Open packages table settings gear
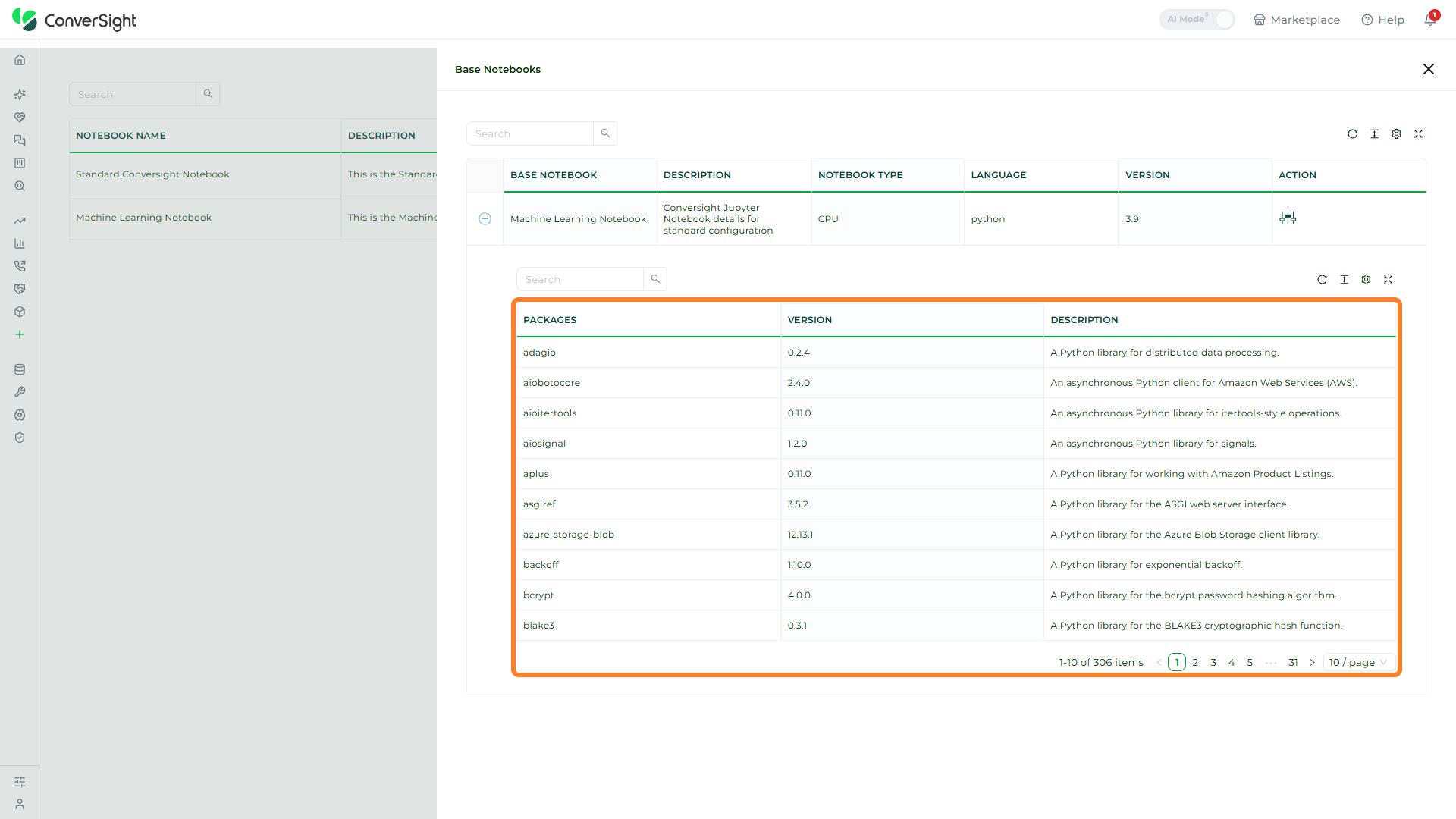Screen dimensions: 1456x819 coord(1366,280)
